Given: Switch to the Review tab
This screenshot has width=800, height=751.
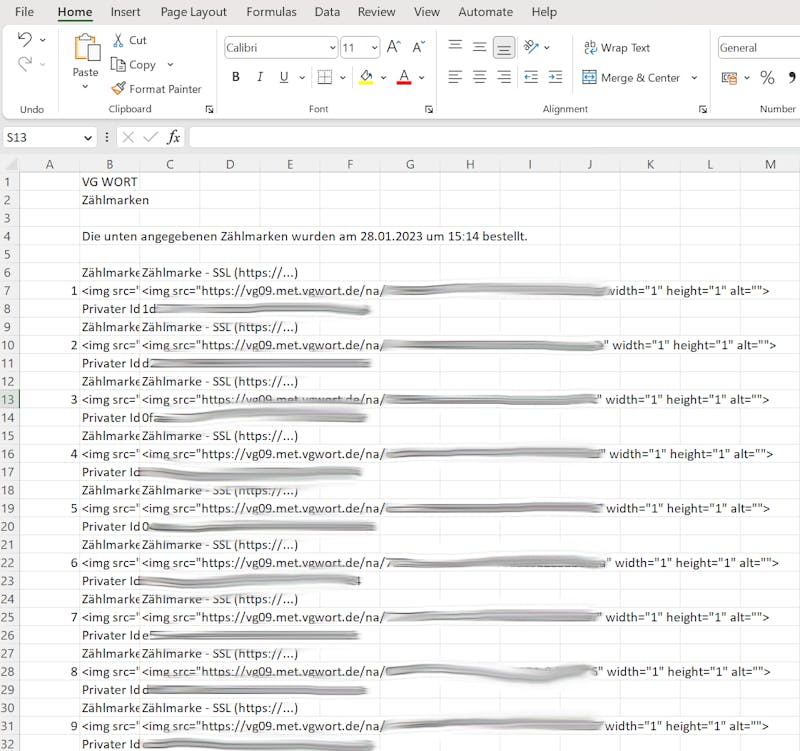Looking at the screenshot, I should [377, 12].
